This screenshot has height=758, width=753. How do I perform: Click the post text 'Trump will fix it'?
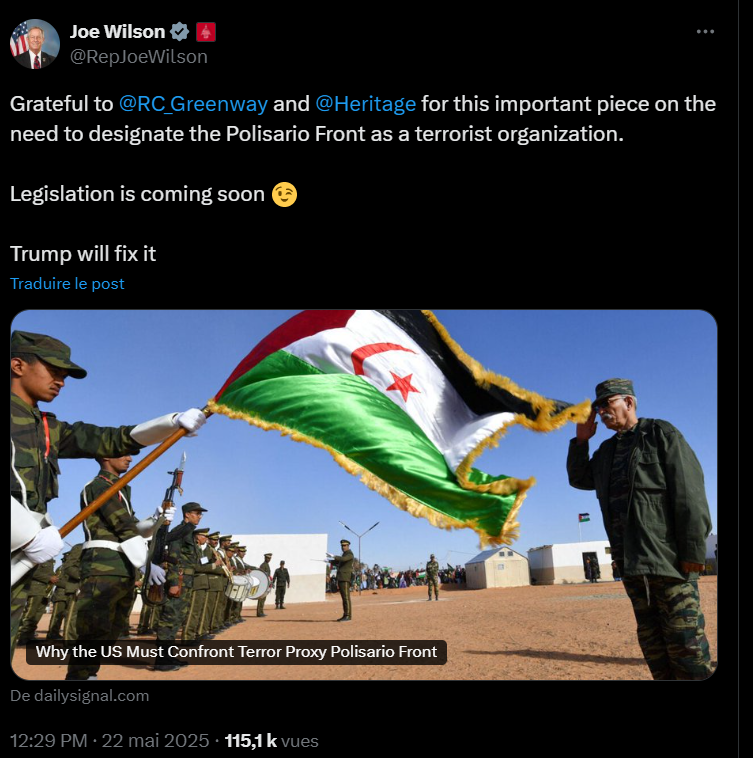pyautogui.click(x=83, y=254)
